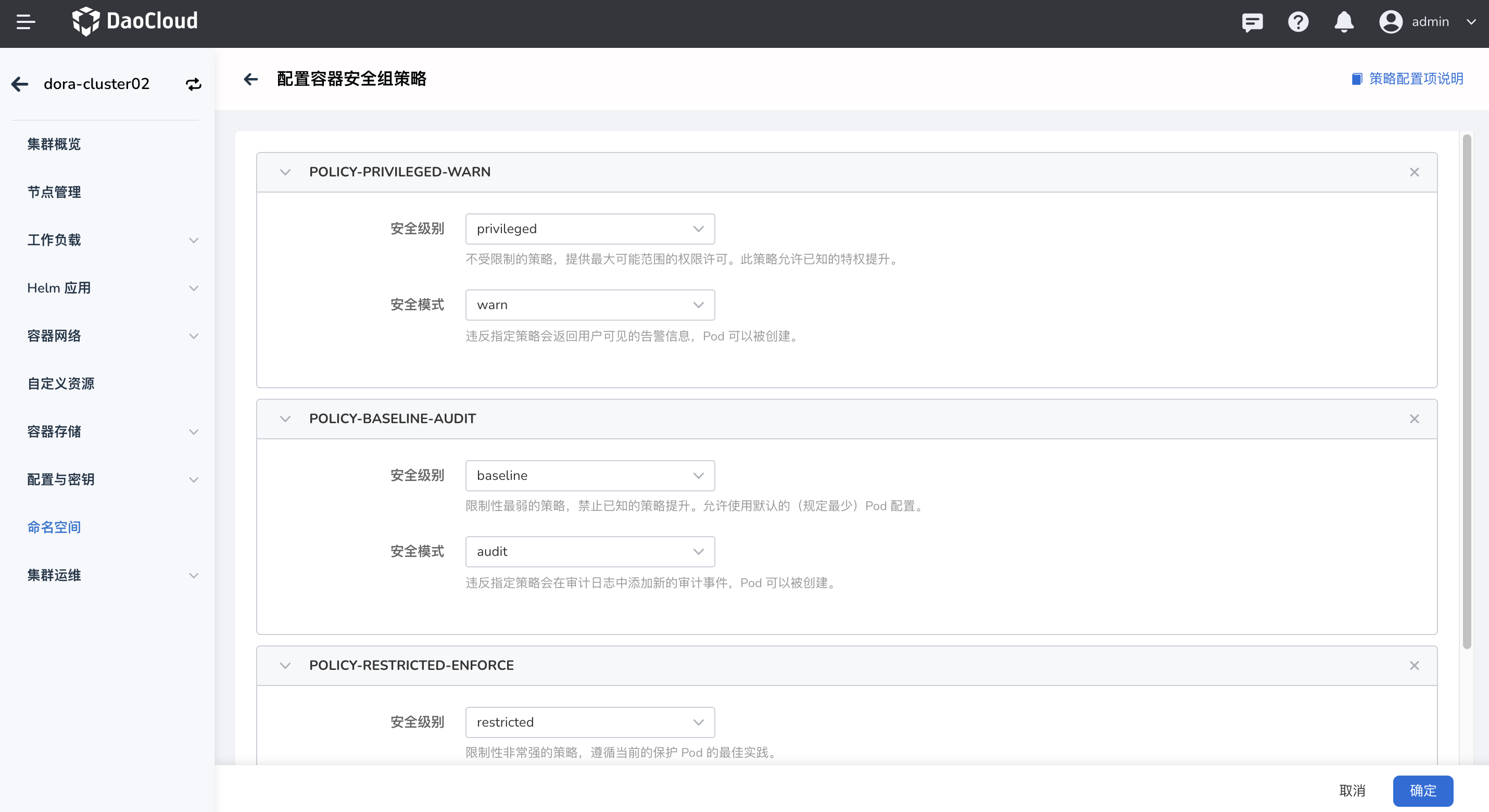Image resolution: width=1489 pixels, height=812 pixels.
Task: Click the POLICY-RESTRICTED-ENFORCE header title
Action: (411, 666)
